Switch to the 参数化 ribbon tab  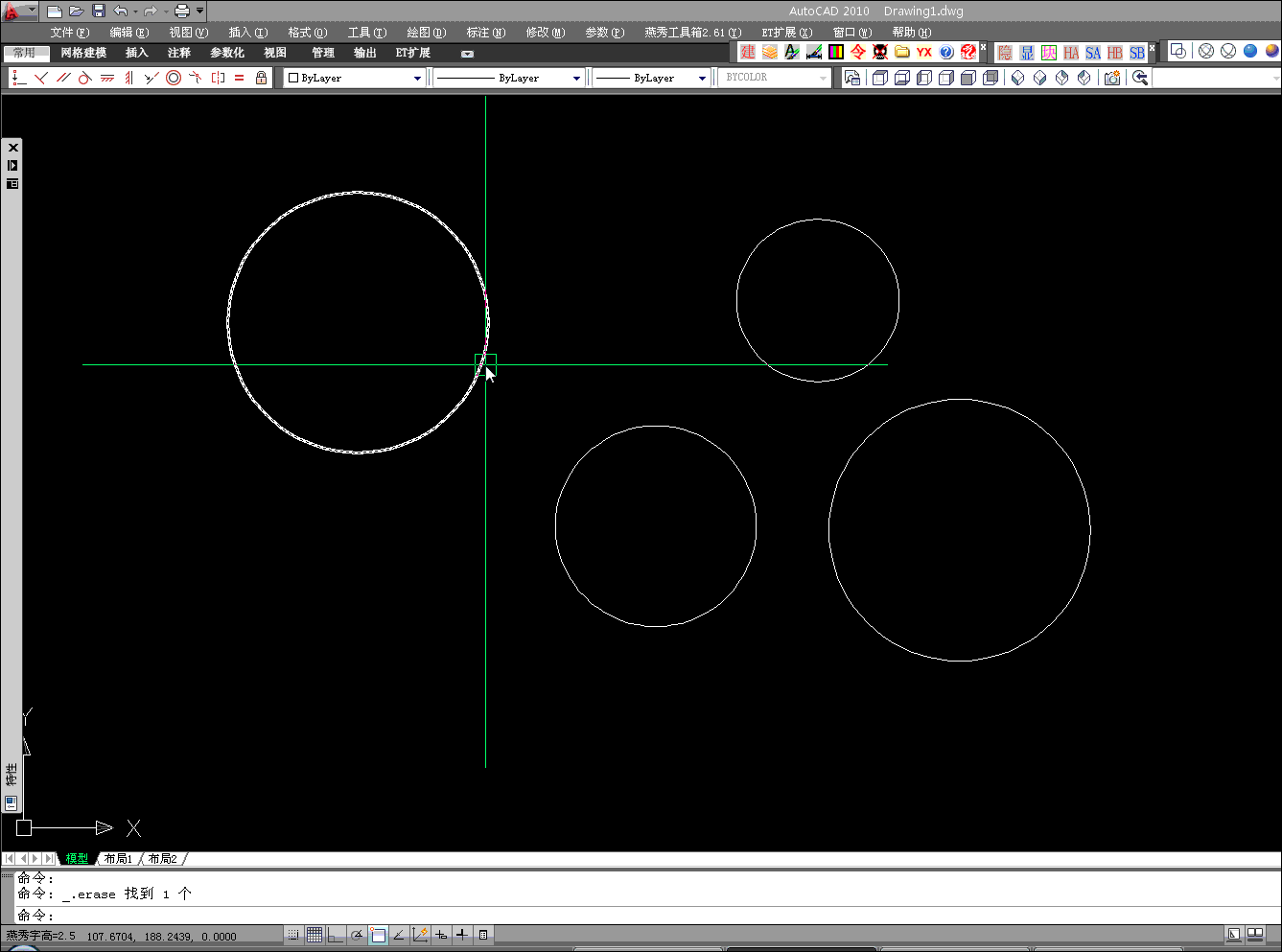[227, 53]
